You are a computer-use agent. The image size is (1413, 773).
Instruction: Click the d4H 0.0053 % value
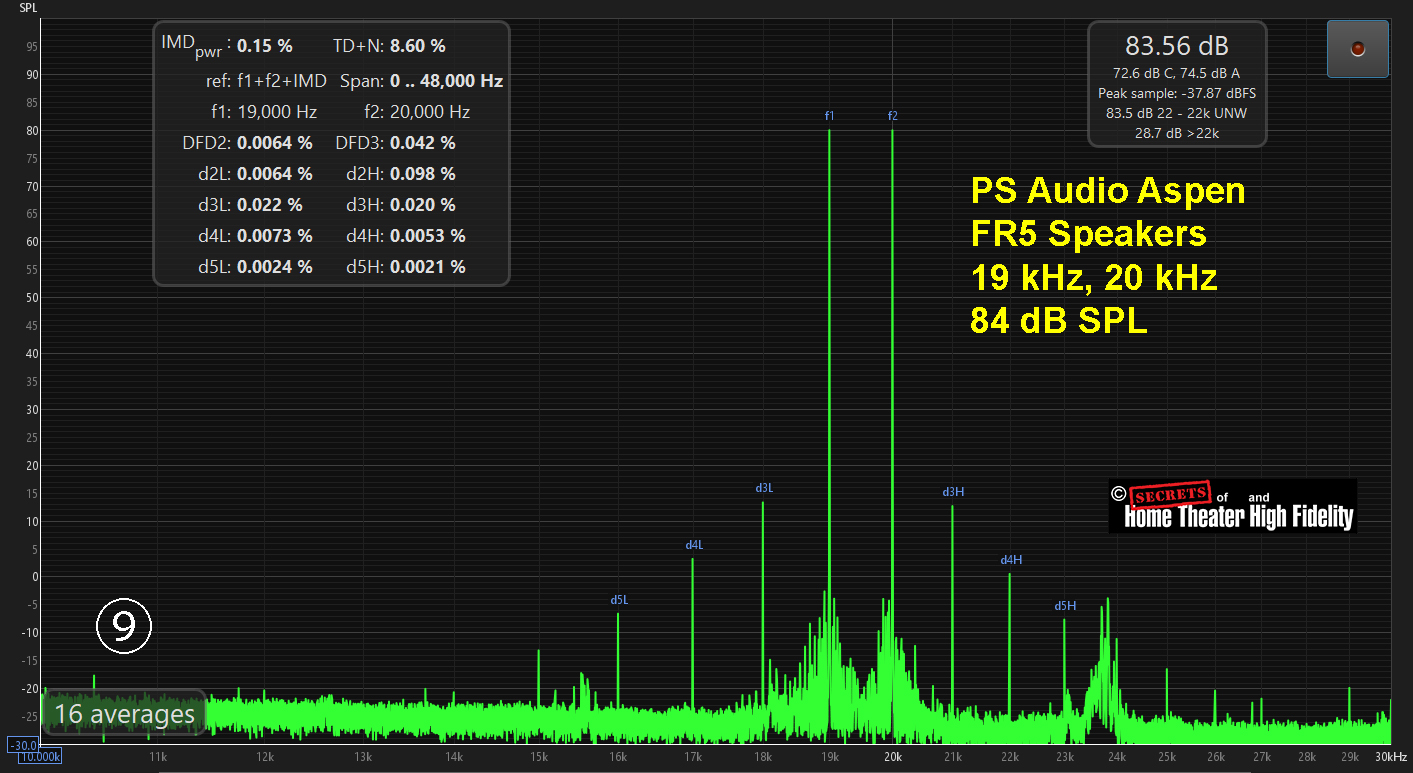[x=428, y=236]
